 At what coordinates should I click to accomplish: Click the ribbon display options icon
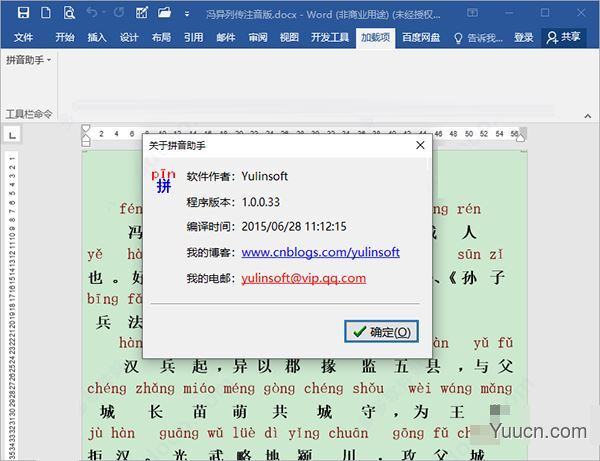(x=472, y=13)
